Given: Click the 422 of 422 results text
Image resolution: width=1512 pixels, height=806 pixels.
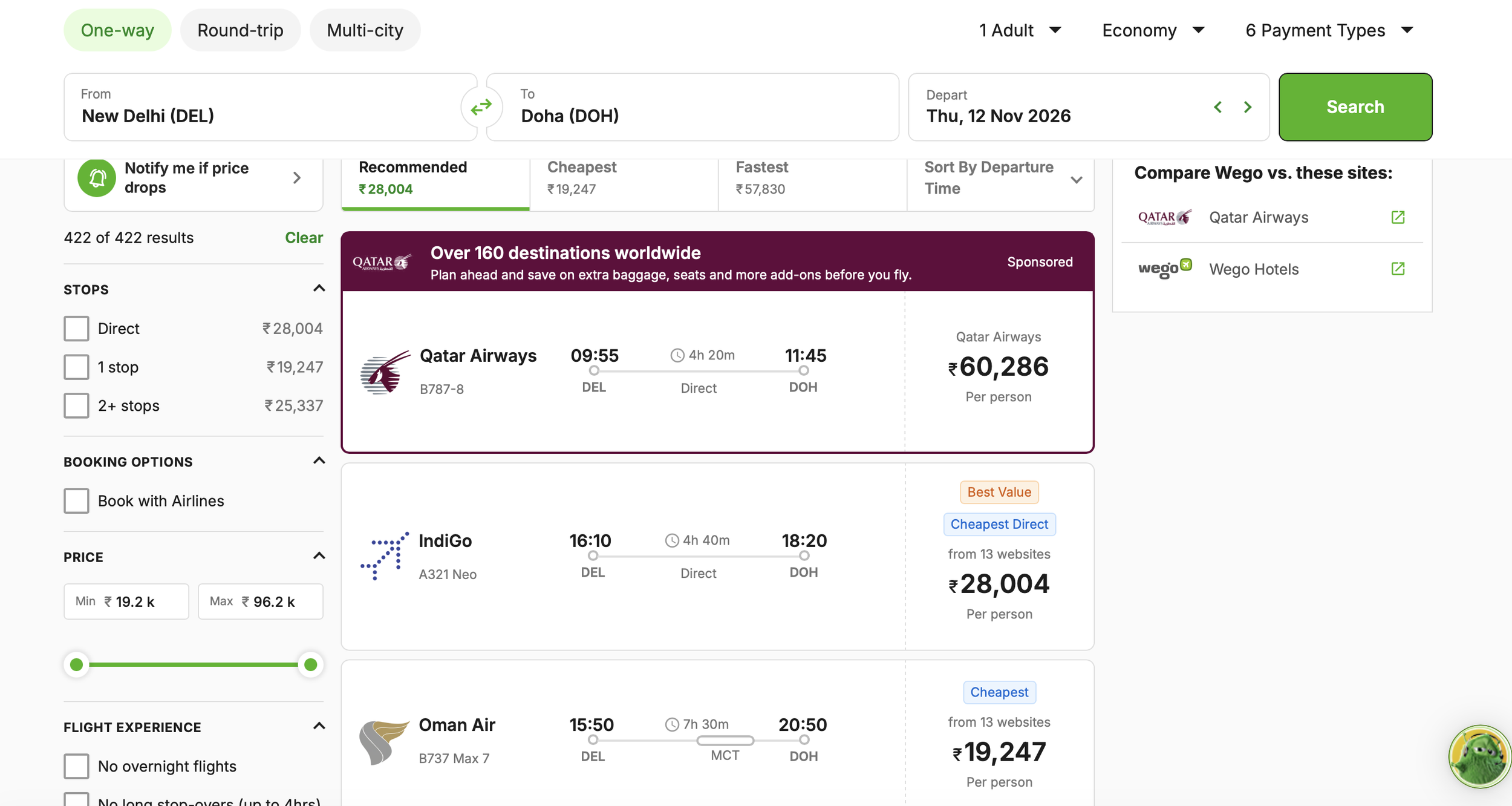Looking at the screenshot, I should click(x=129, y=238).
